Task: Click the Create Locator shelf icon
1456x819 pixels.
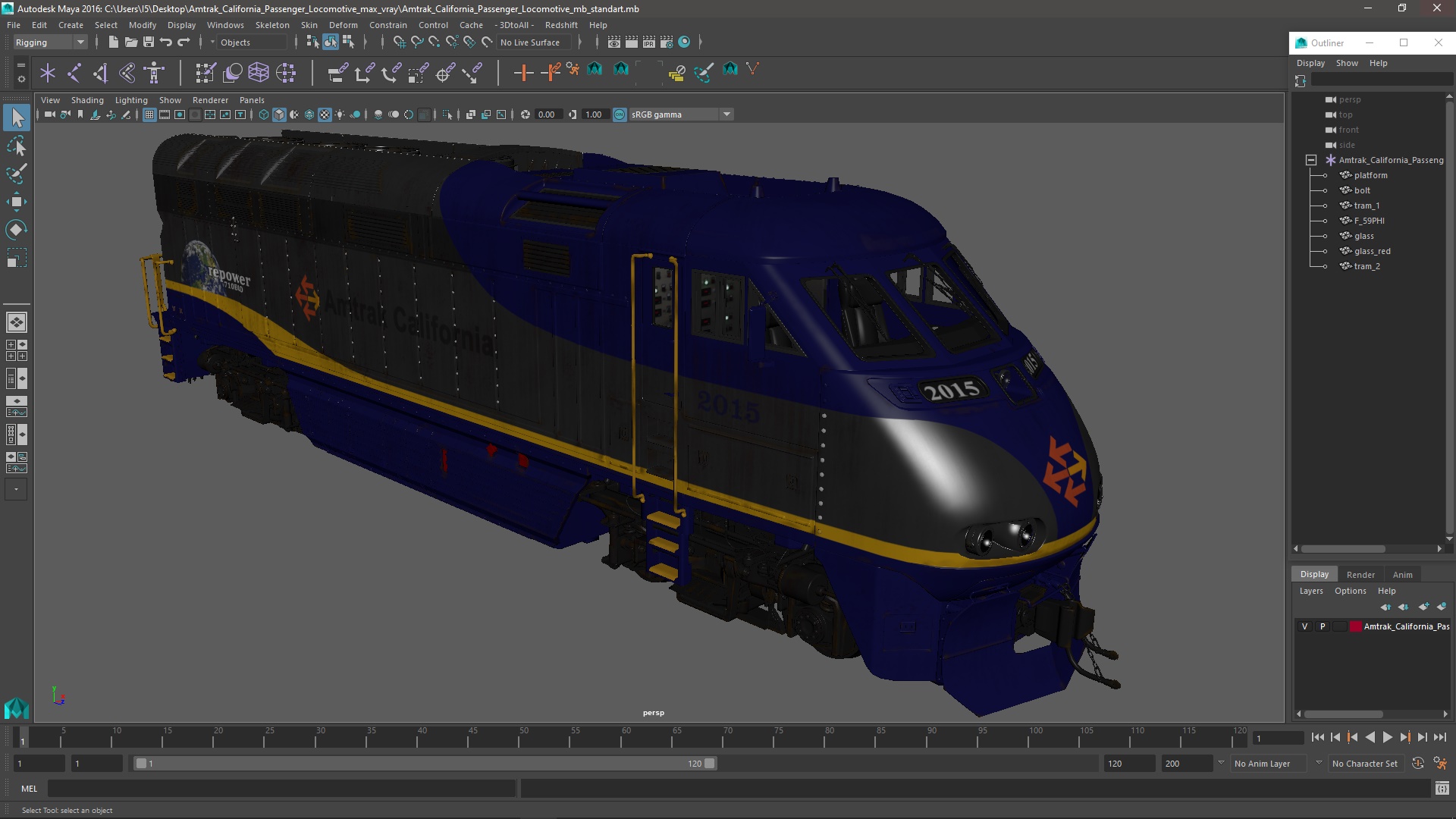Action: [48, 73]
